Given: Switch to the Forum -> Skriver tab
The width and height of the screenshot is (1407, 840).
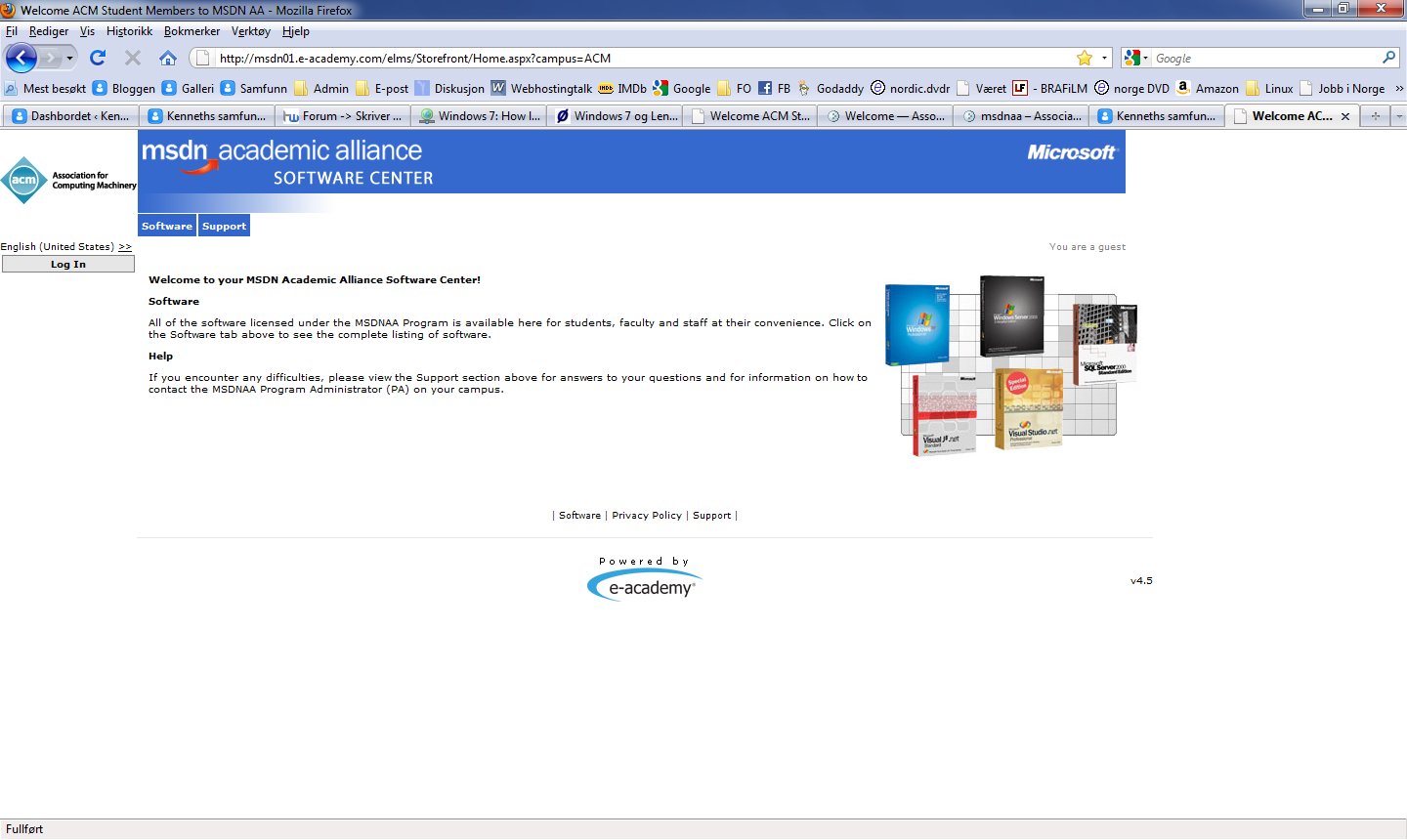Looking at the screenshot, I should (x=343, y=116).
